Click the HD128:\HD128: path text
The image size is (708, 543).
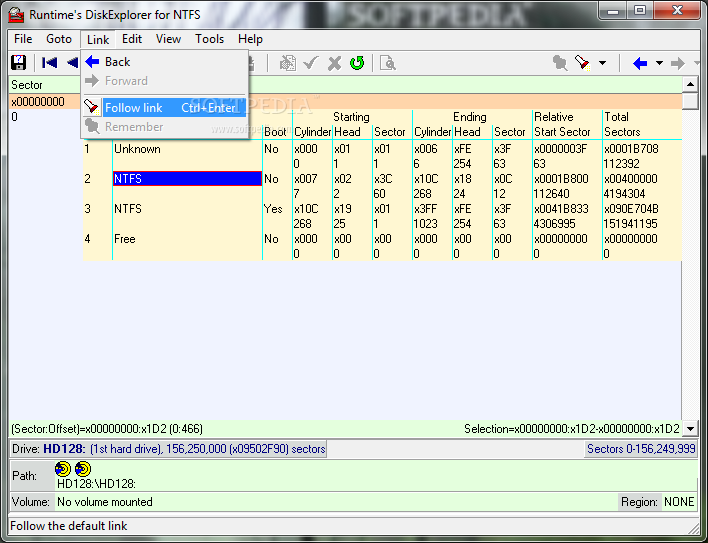click(96, 484)
